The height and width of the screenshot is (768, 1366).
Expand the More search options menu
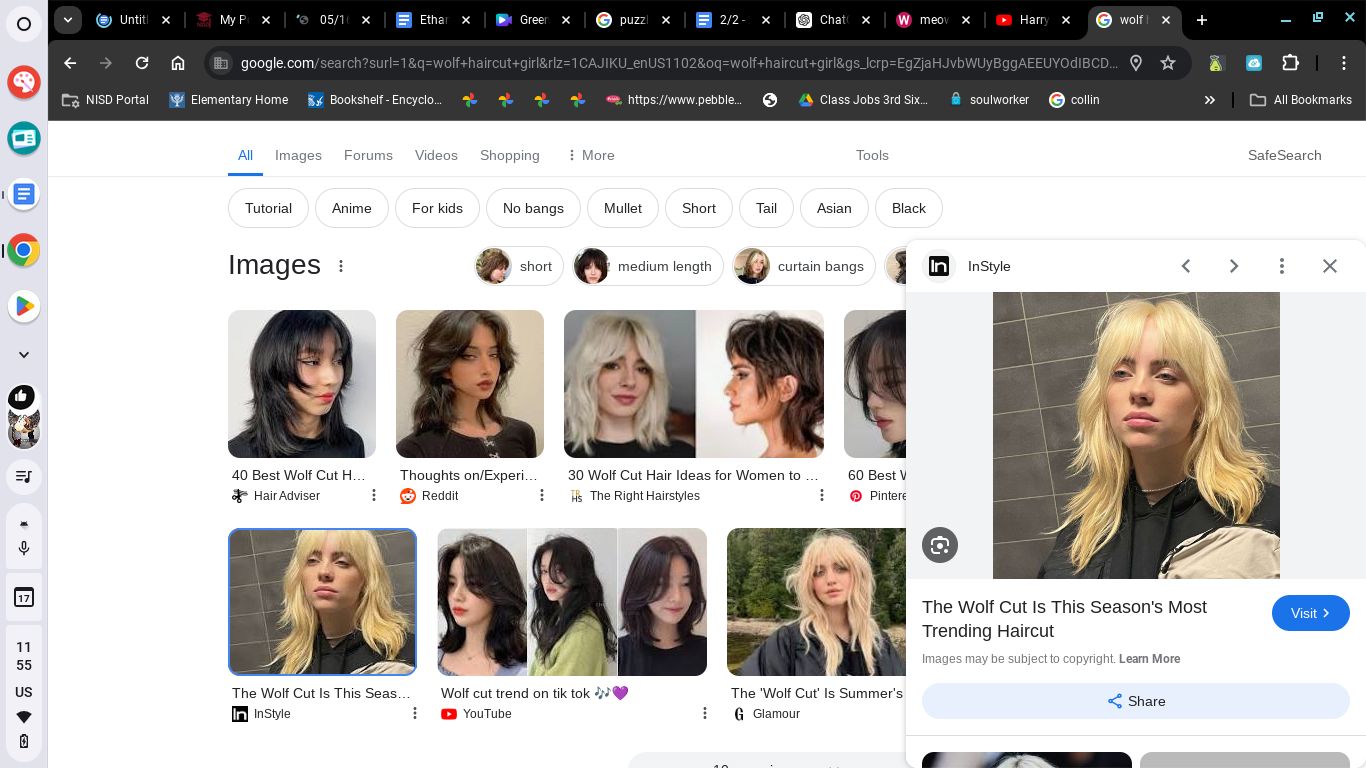coord(590,155)
